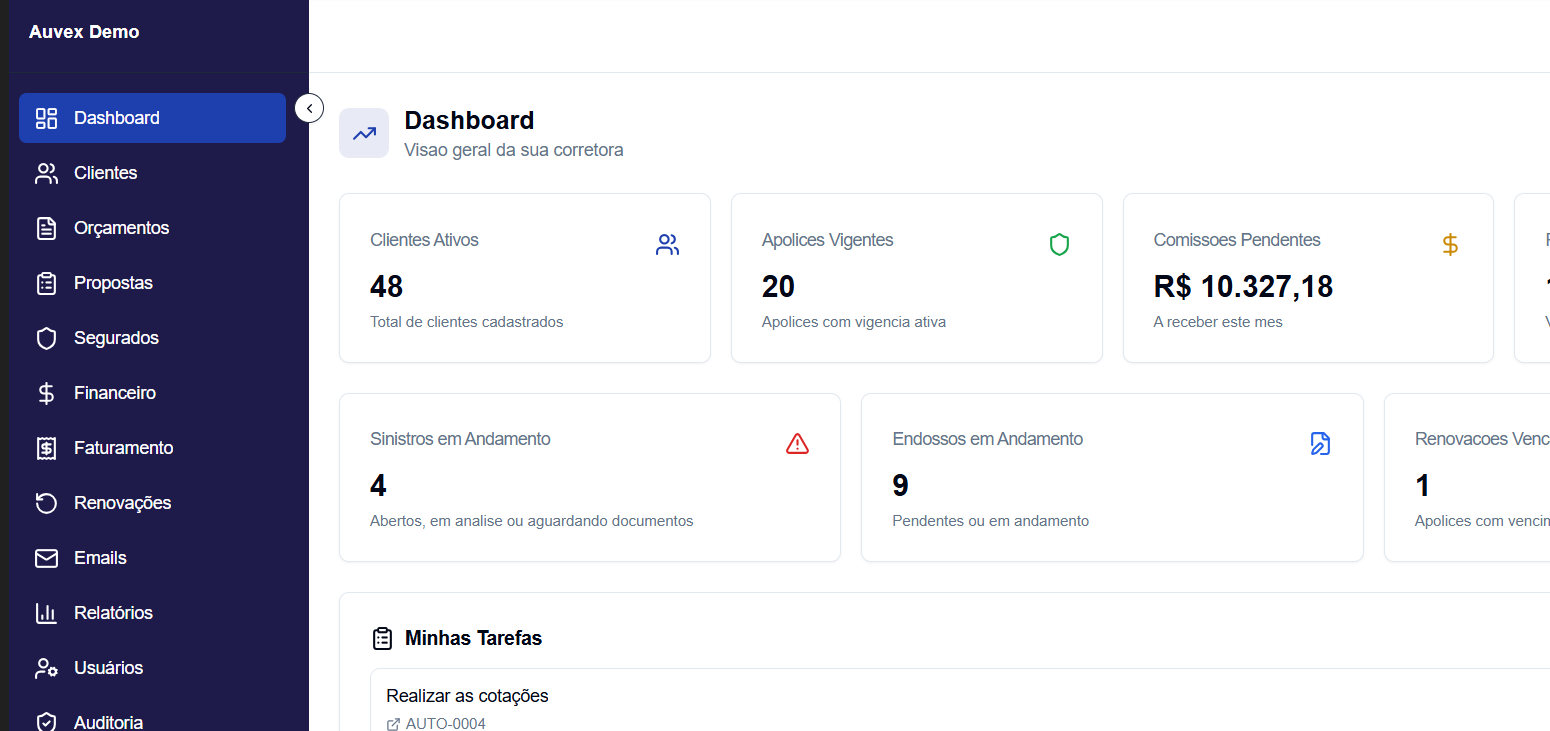This screenshot has width=1550, height=731.
Task: Click the green shield icon on Apolices Vigentes
Action: 1060,244
